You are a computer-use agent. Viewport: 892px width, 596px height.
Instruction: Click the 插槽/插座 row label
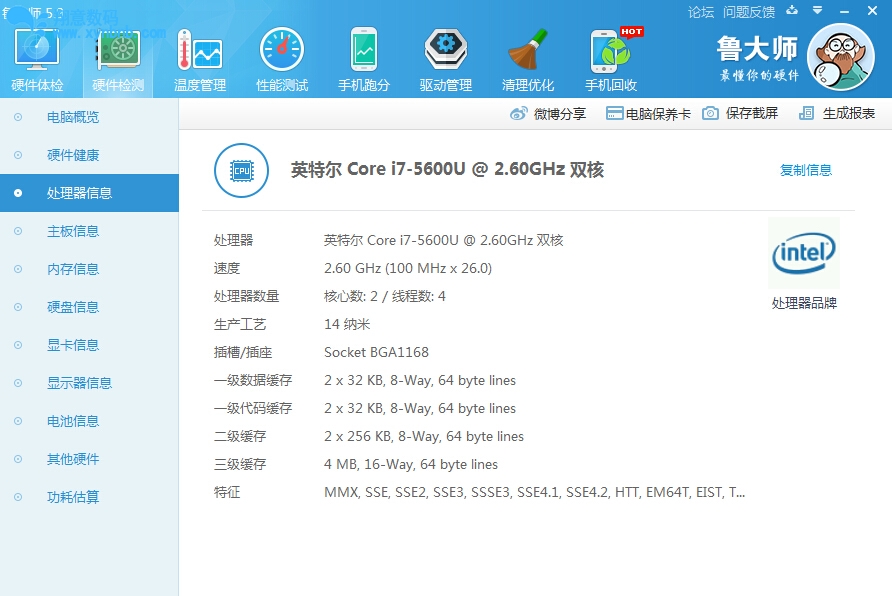(x=243, y=353)
